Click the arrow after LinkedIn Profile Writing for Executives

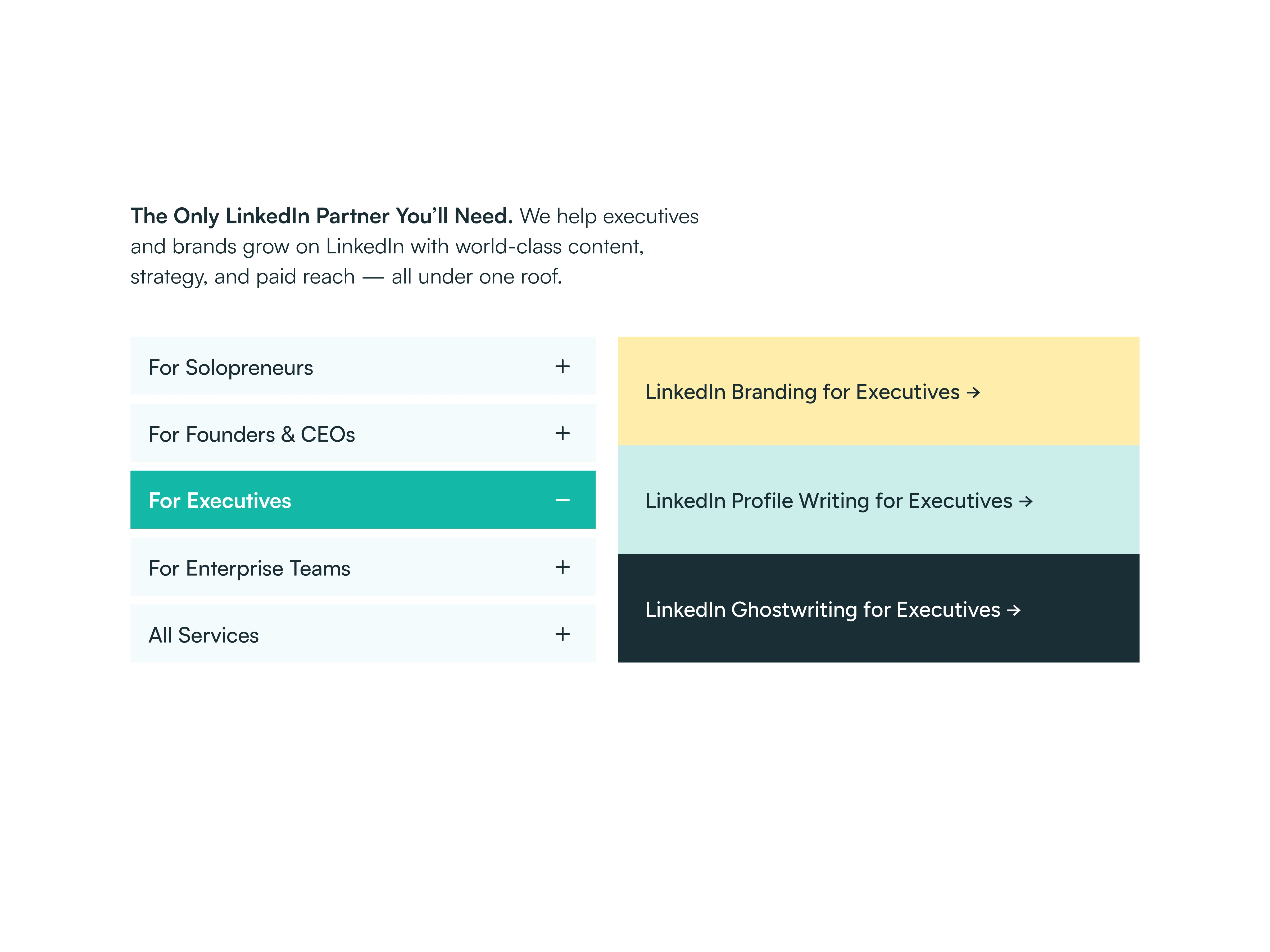1026,502
